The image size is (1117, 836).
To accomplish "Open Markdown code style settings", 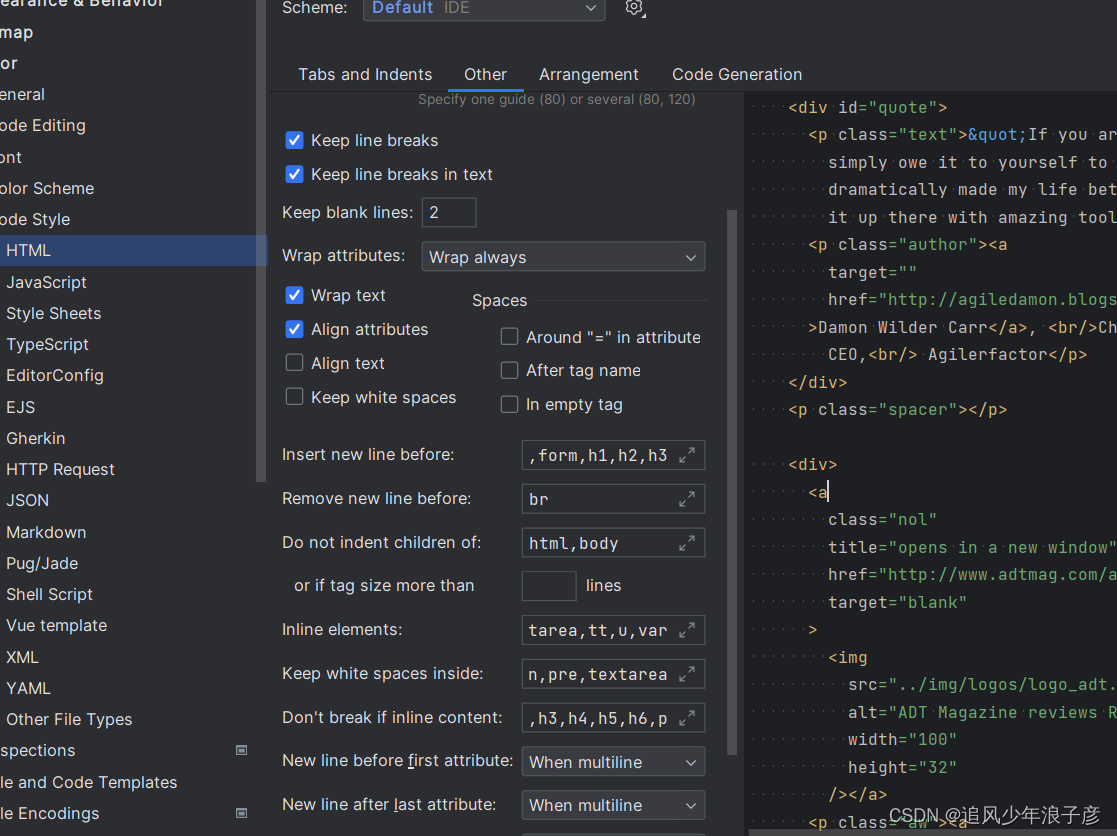I will (x=46, y=532).
